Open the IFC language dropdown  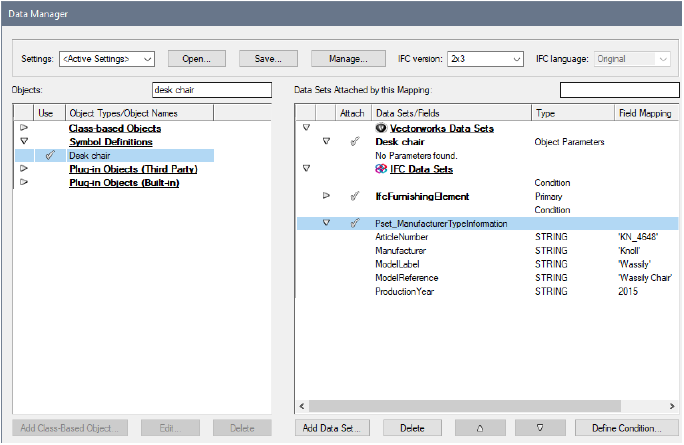632,58
